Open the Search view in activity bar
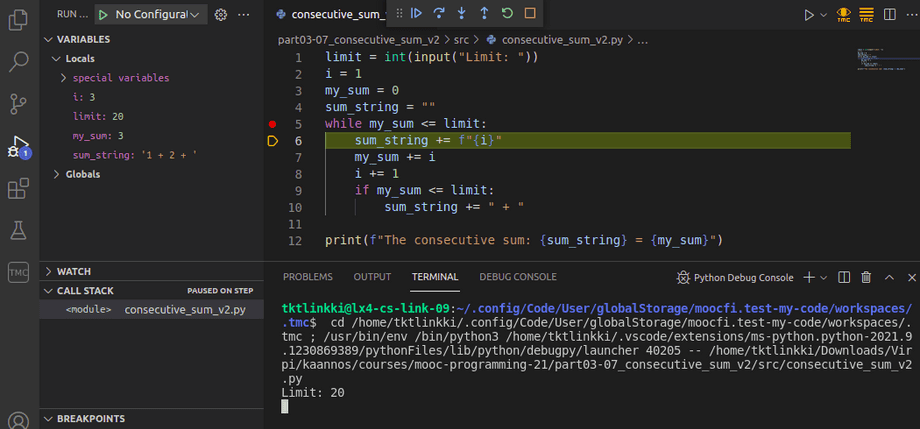920x429 pixels. point(18,61)
